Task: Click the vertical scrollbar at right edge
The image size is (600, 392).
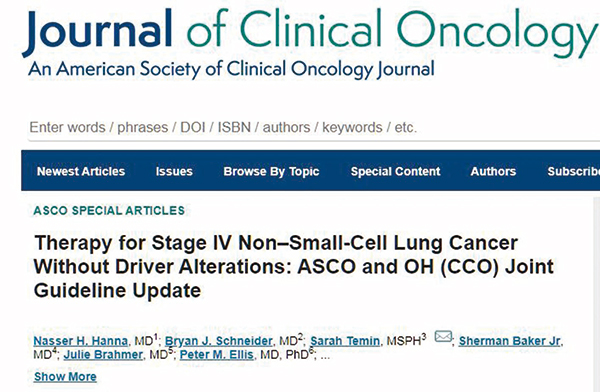Action: click(596, 295)
